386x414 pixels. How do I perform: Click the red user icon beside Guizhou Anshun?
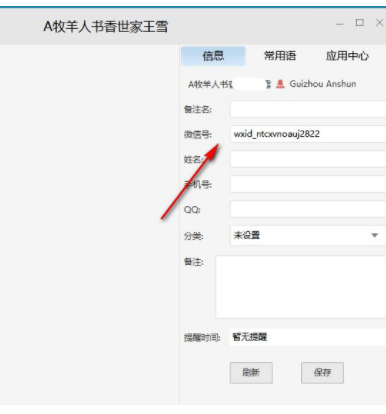pyautogui.click(x=280, y=84)
